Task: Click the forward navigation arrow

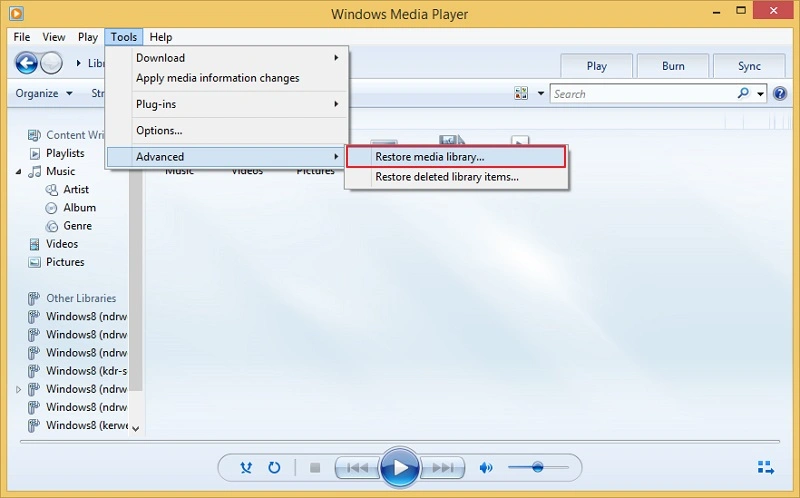Action: [51, 63]
